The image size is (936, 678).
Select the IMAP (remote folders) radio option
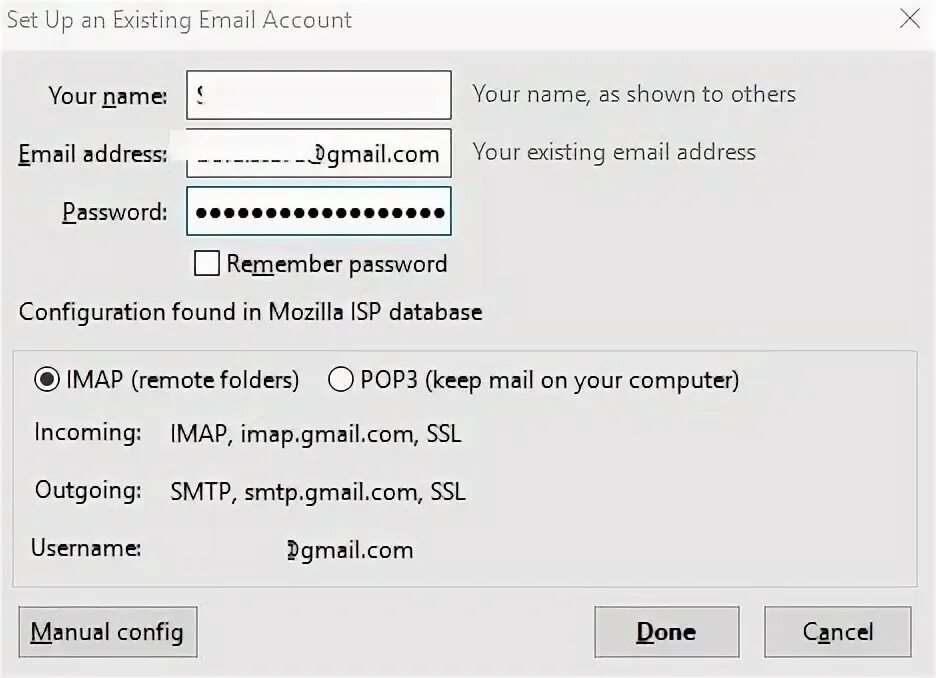coord(46,380)
